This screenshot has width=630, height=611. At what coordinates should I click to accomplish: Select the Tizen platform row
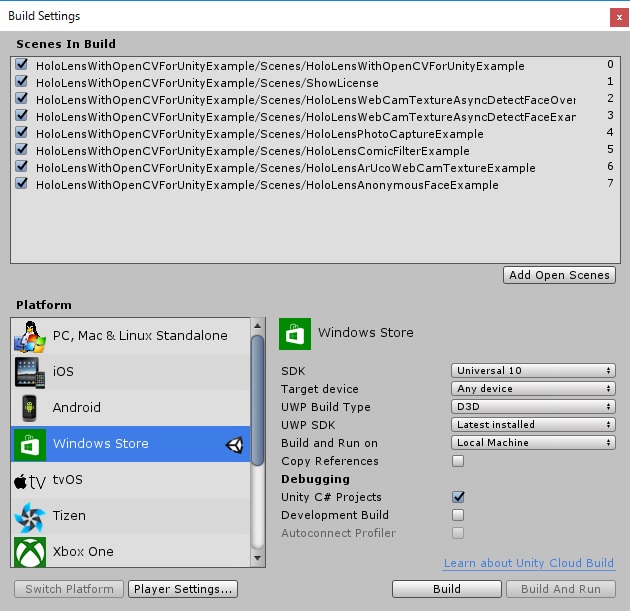click(x=131, y=516)
